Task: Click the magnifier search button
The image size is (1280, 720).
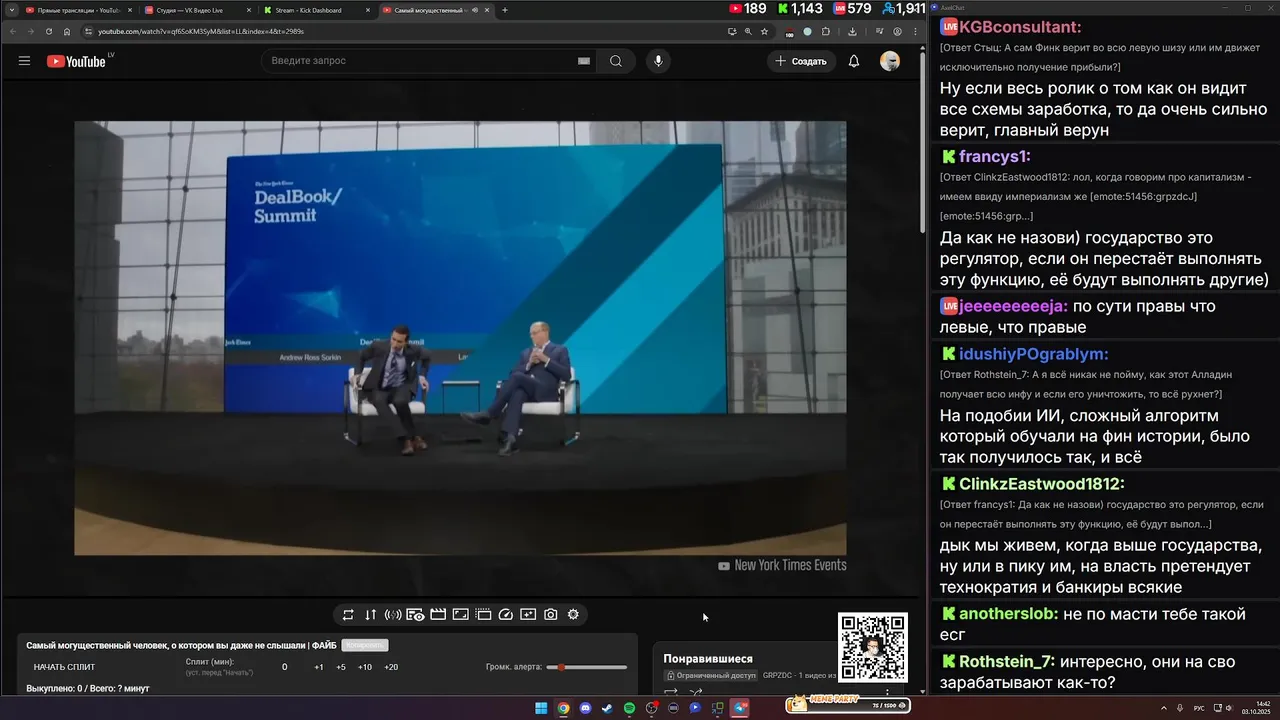Action: click(x=616, y=61)
